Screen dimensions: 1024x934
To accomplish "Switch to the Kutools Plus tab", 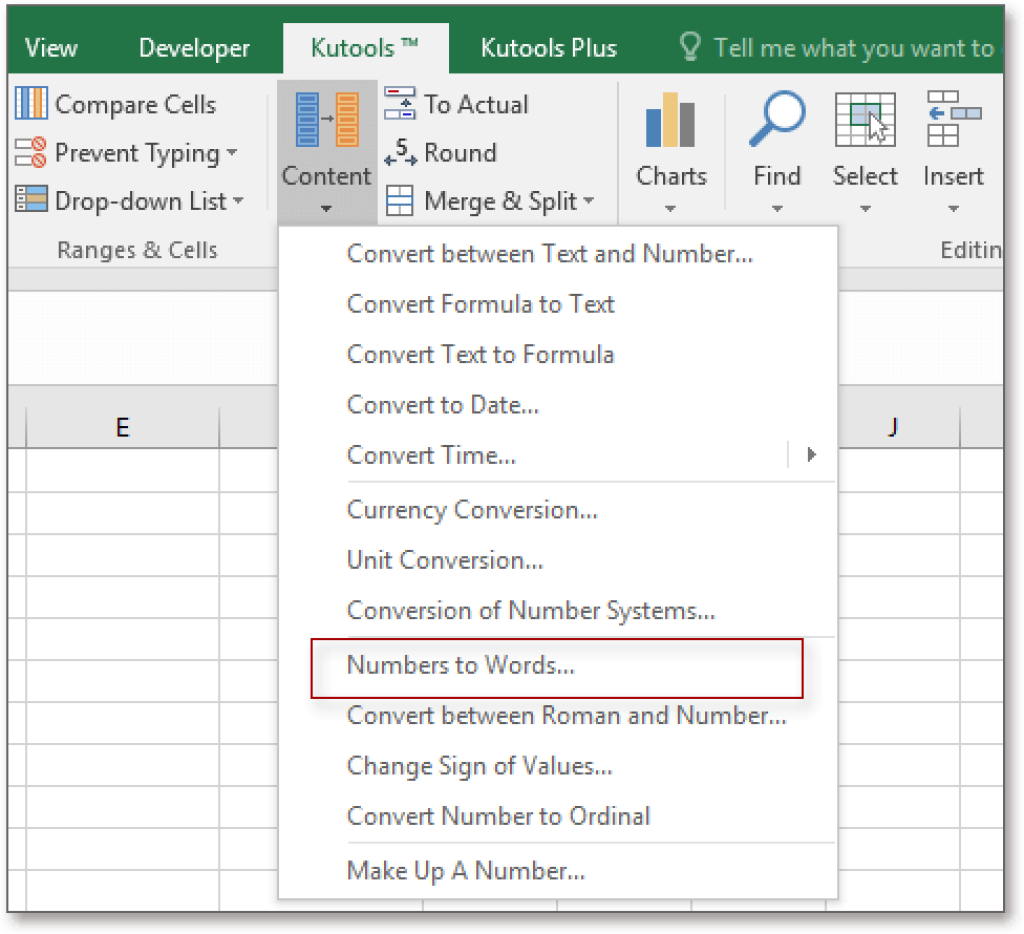I will point(548,47).
